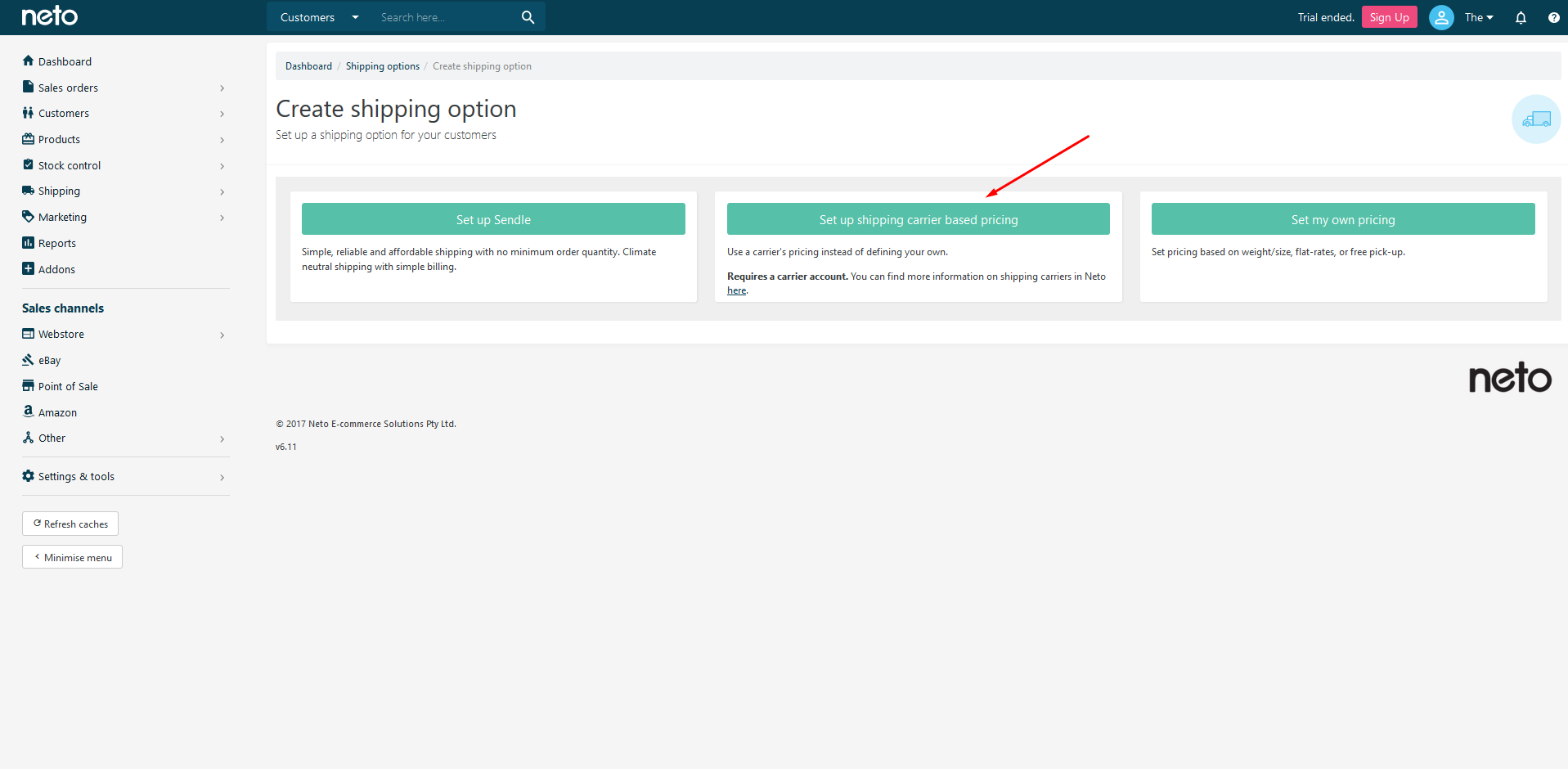Expand the Stock control submenu chevron
The height and width of the screenshot is (769, 1568).
pos(222,166)
